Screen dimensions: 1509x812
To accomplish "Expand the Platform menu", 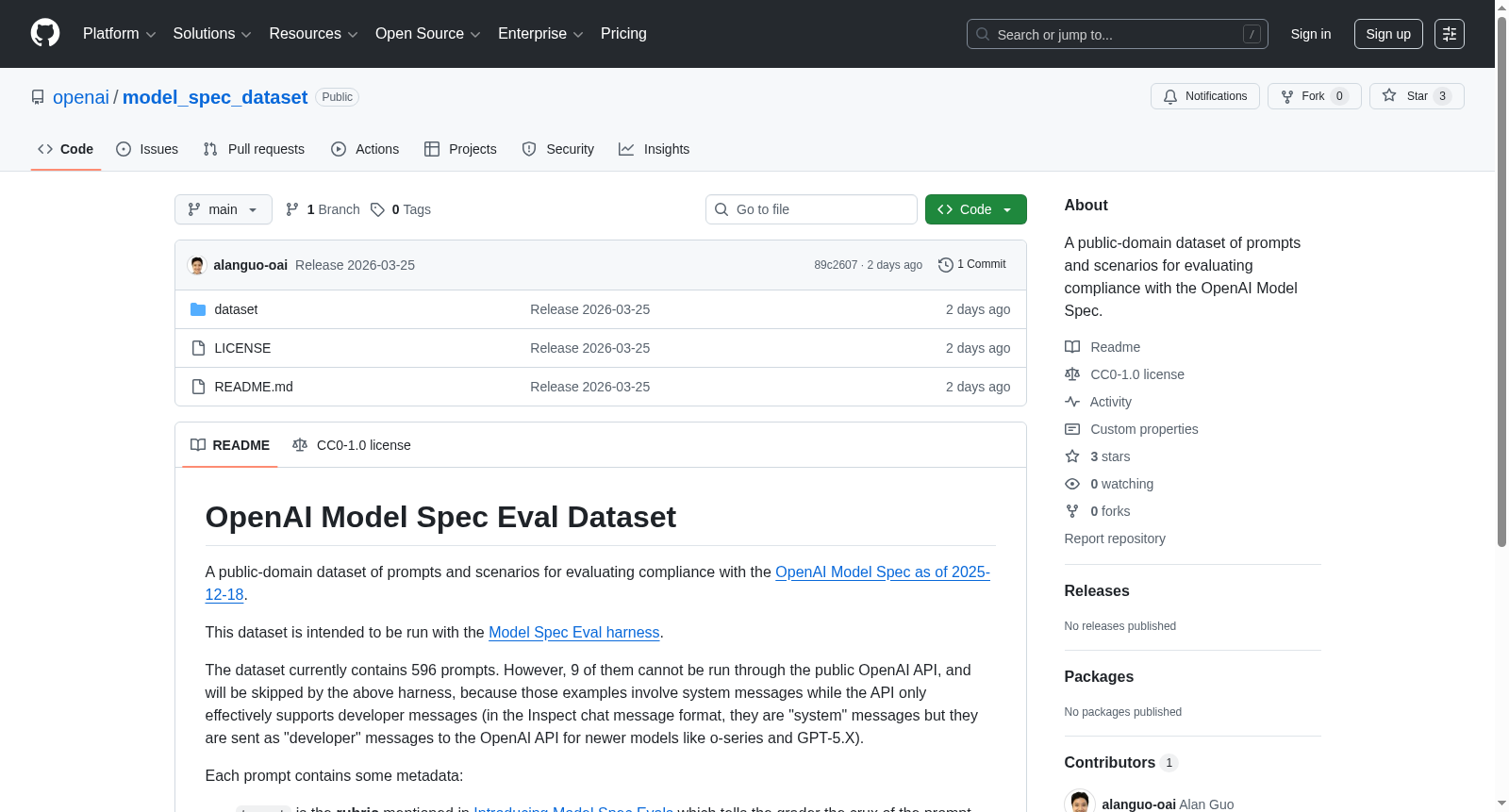I will pos(119,34).
